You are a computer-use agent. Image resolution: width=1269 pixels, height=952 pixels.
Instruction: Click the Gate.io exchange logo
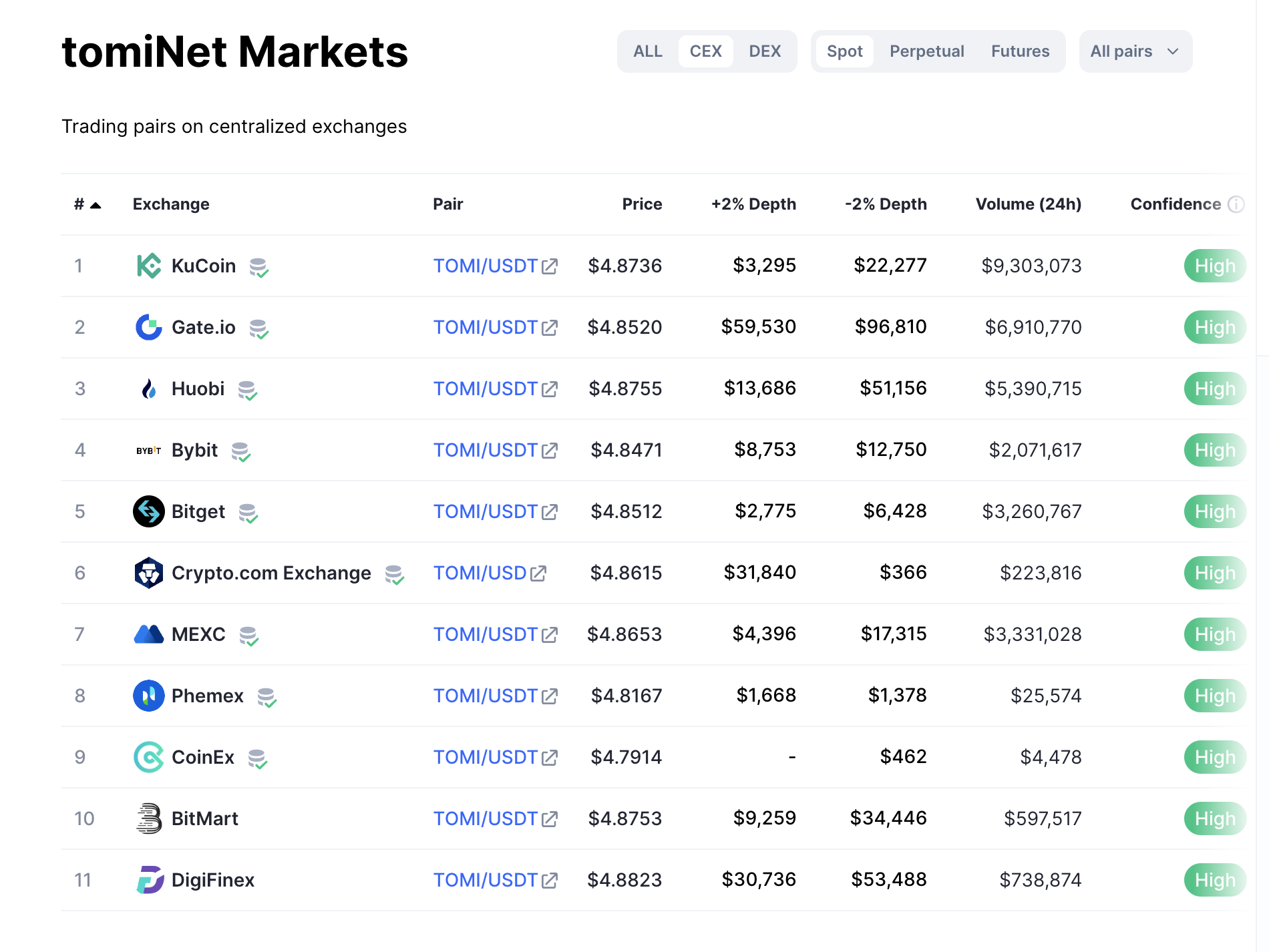point(148,327)
